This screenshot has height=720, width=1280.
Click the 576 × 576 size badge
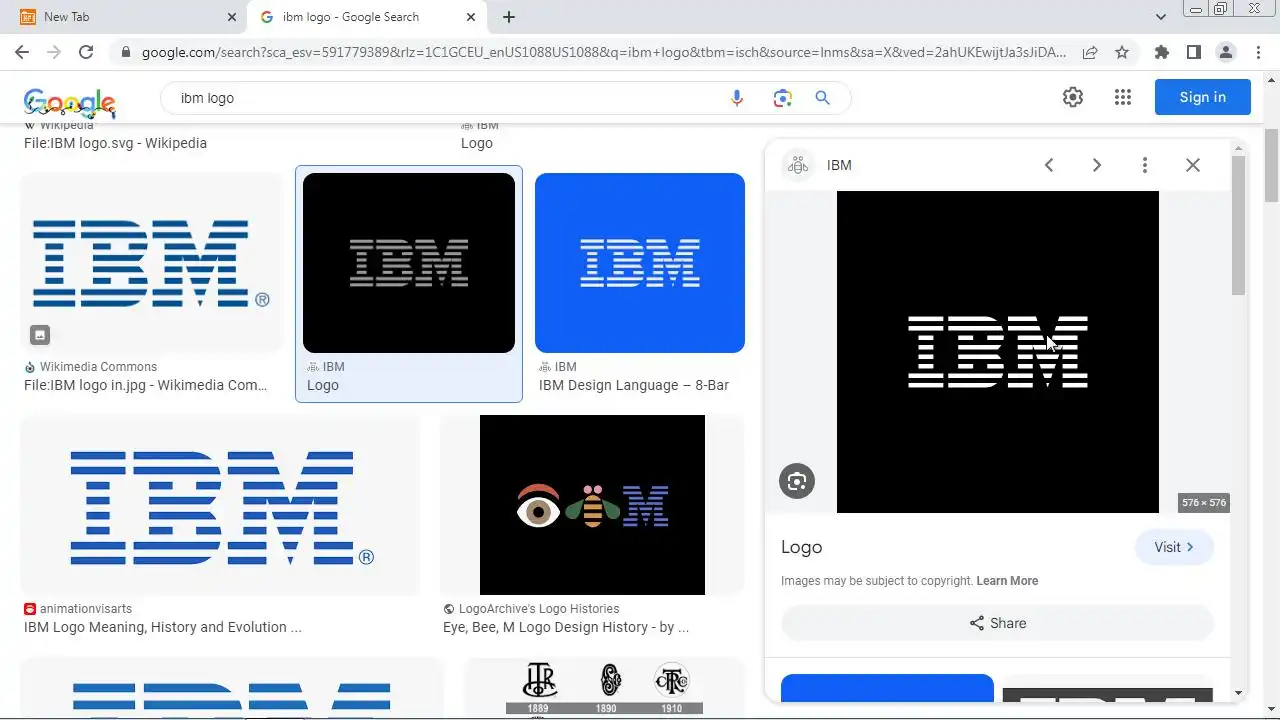tap(1203, 503)
